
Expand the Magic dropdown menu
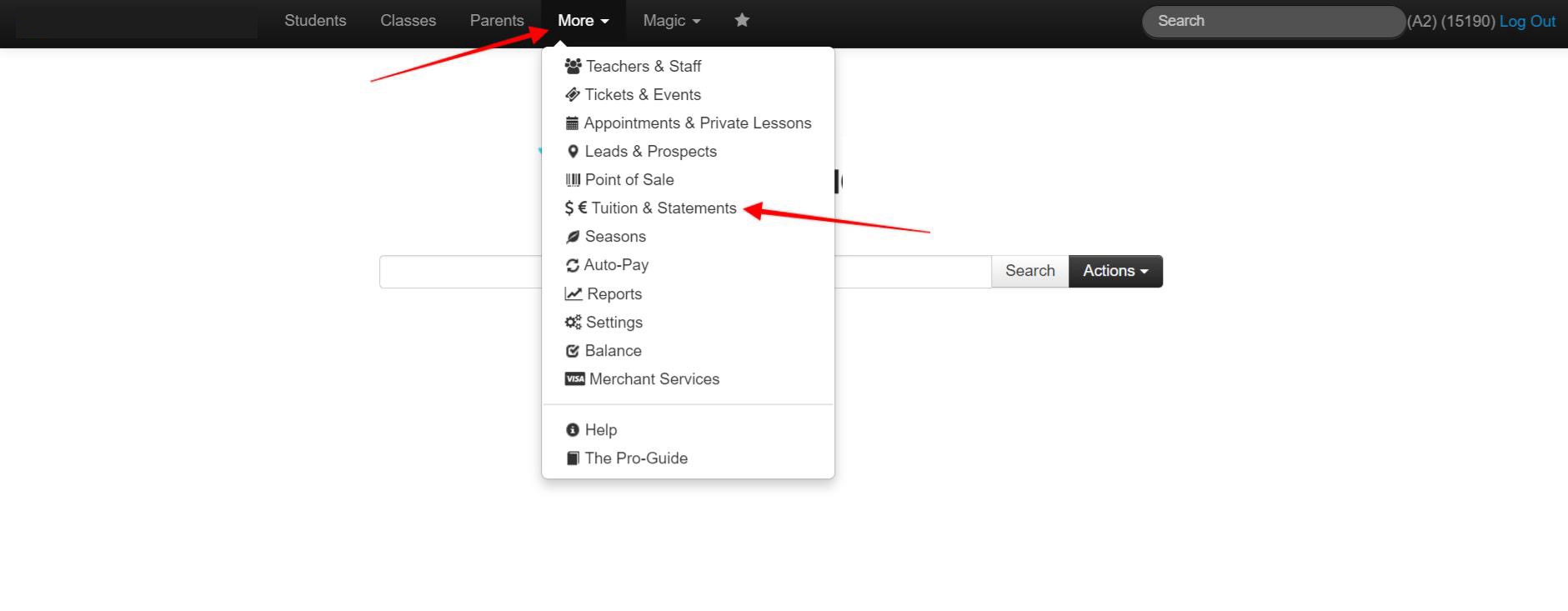pos(671,21)
